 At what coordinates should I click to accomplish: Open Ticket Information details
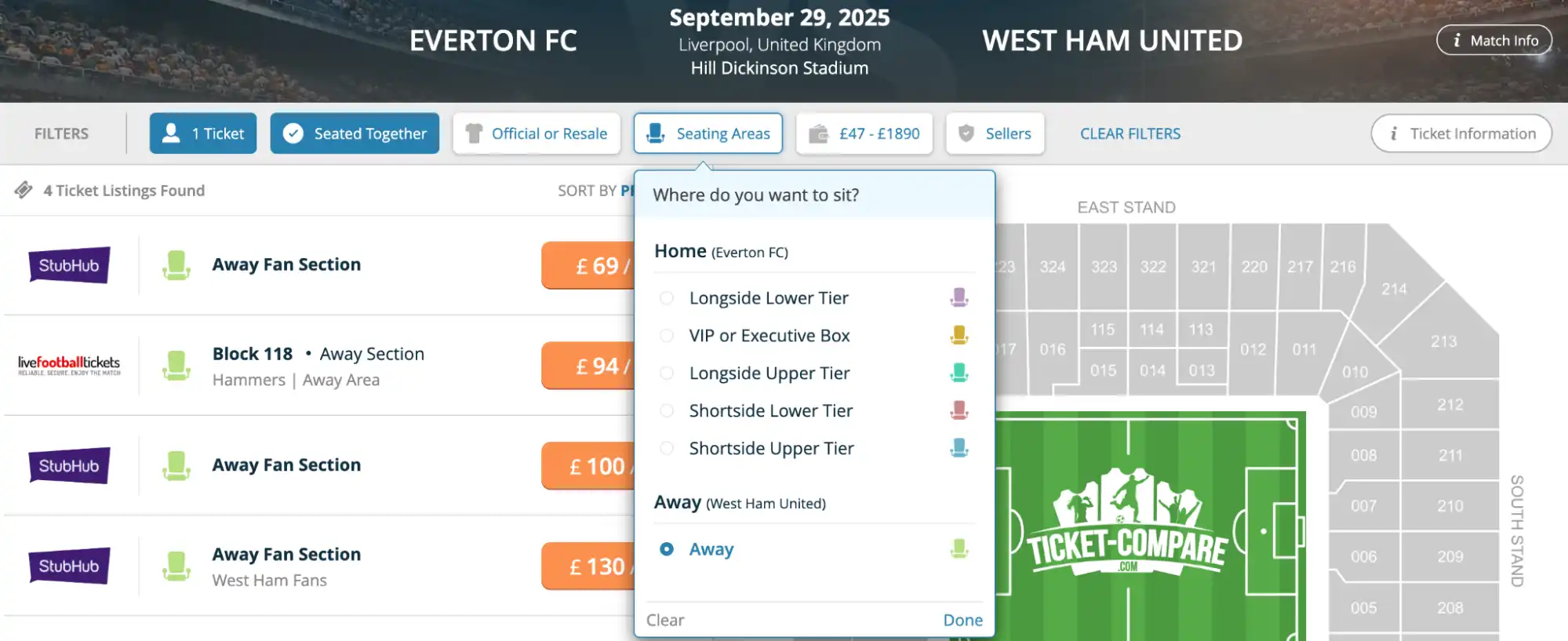click(1461, 133)
